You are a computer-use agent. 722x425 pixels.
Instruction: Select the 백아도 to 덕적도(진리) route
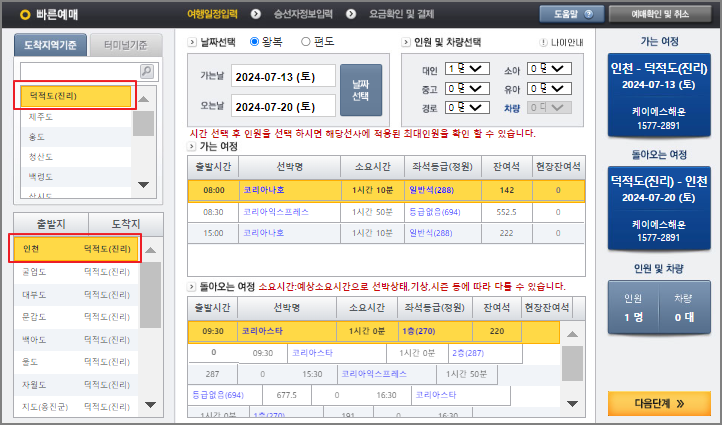coord(76,340)
